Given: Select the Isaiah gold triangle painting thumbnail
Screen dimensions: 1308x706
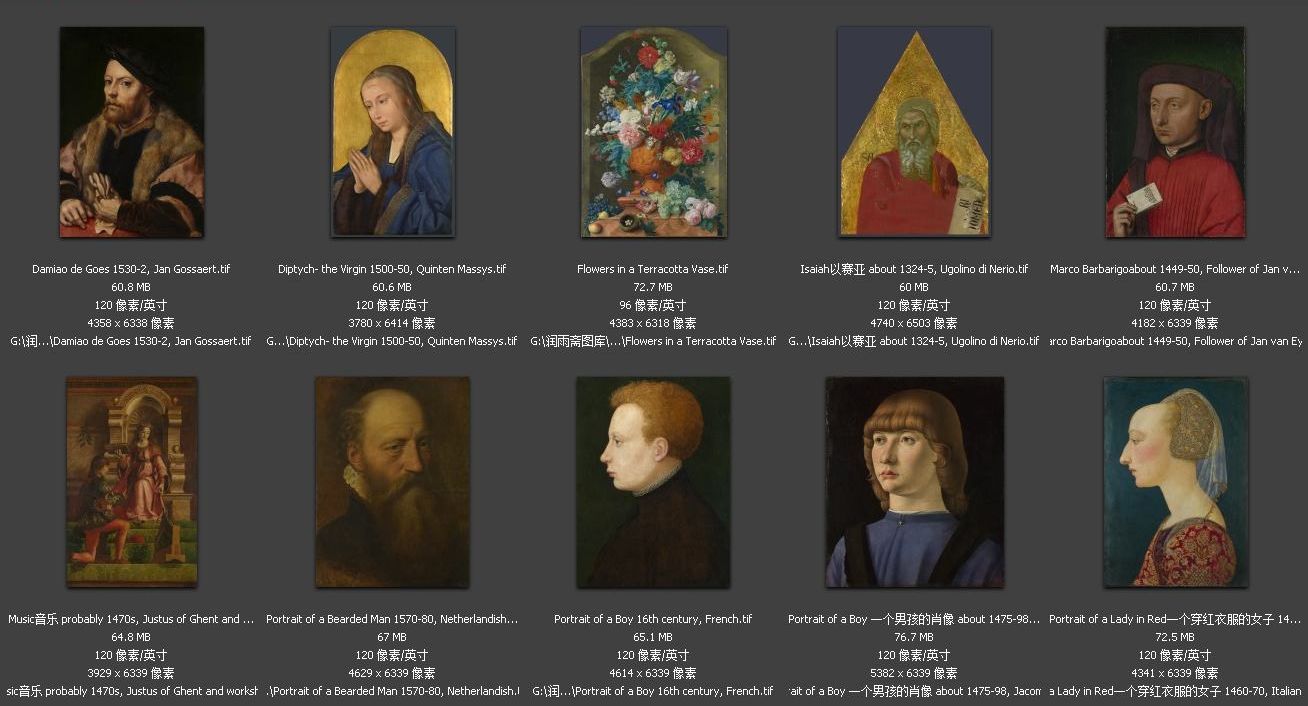Looking at the screenshot, I should point(914,132).
